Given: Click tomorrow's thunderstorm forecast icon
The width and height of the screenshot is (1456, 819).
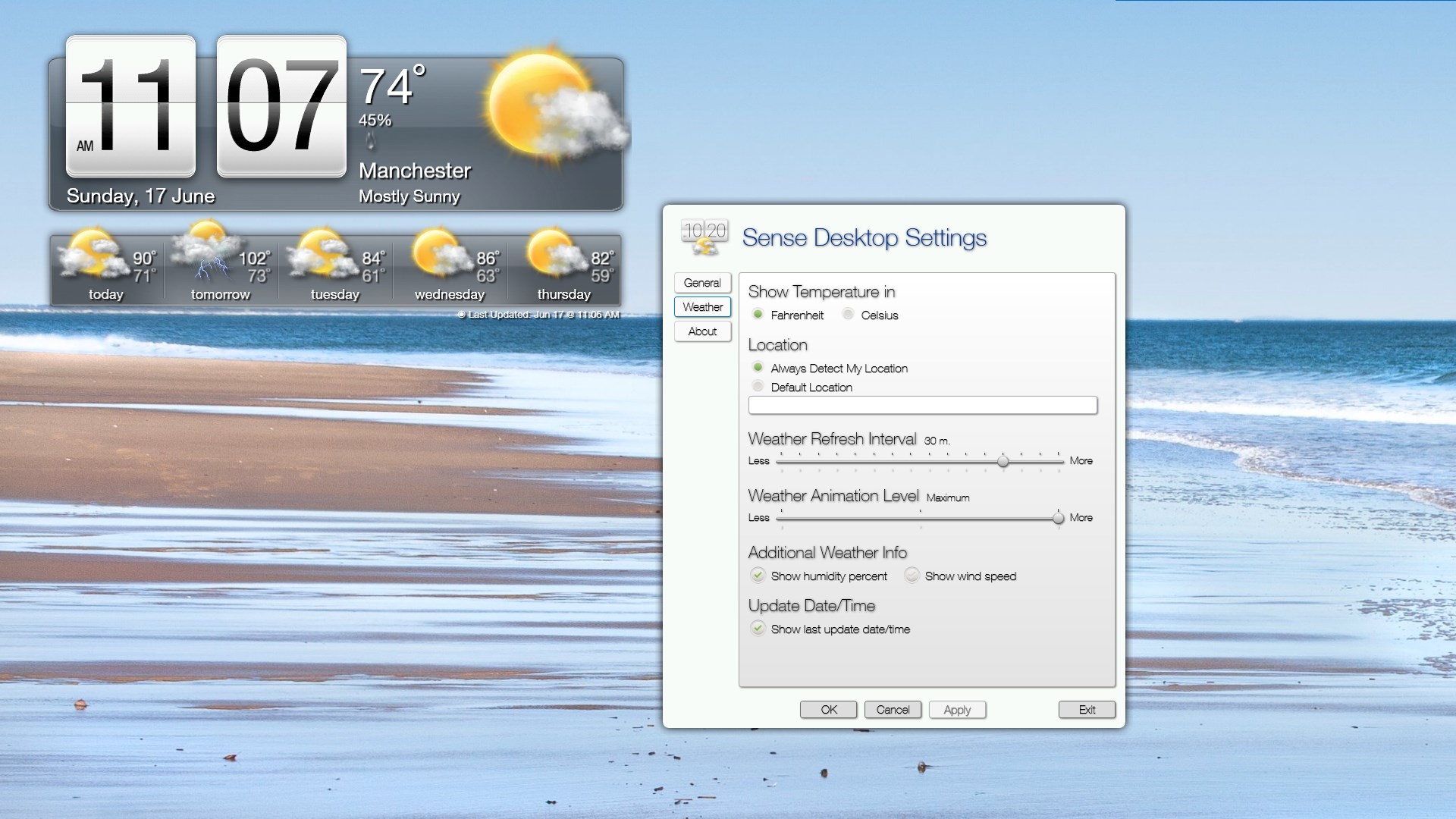Looking at the screenshot, I should tap(206, 254).
